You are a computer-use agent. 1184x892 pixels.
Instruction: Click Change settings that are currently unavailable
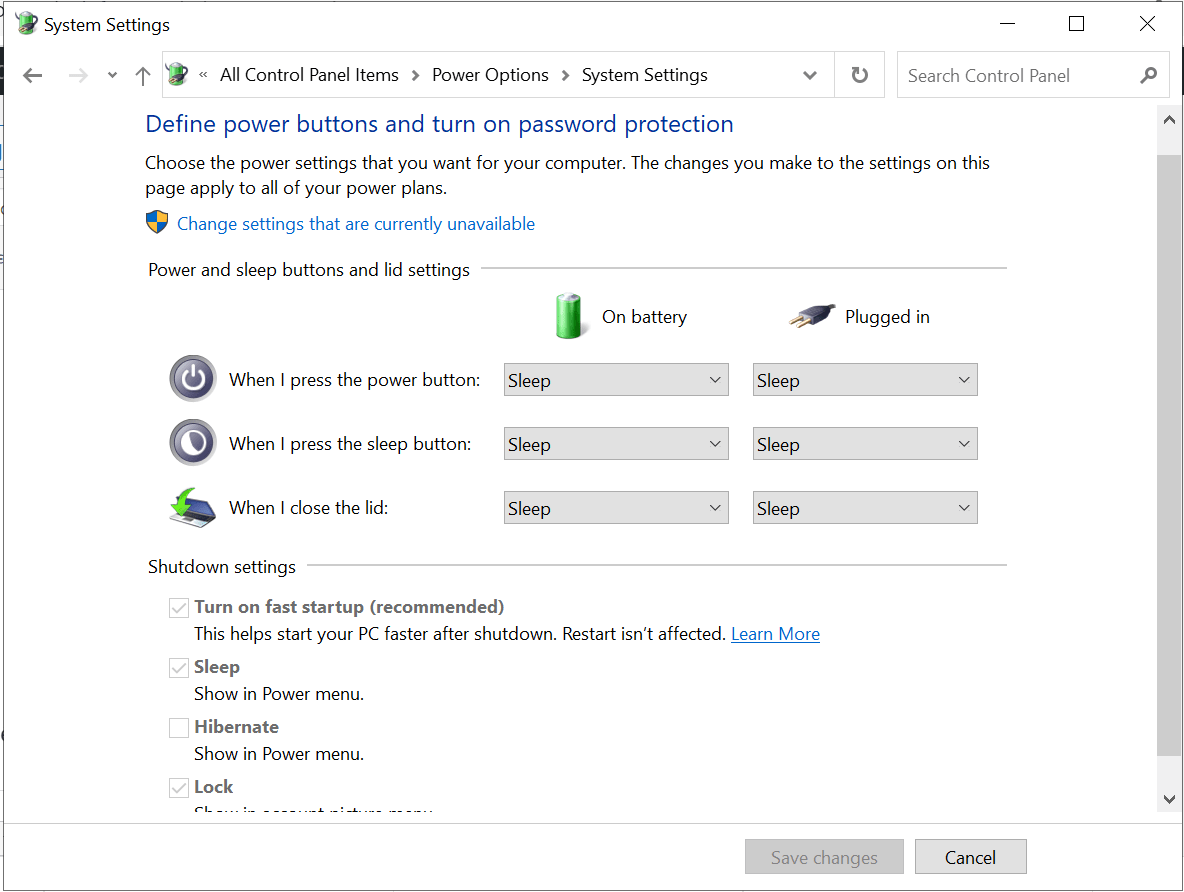356,224
